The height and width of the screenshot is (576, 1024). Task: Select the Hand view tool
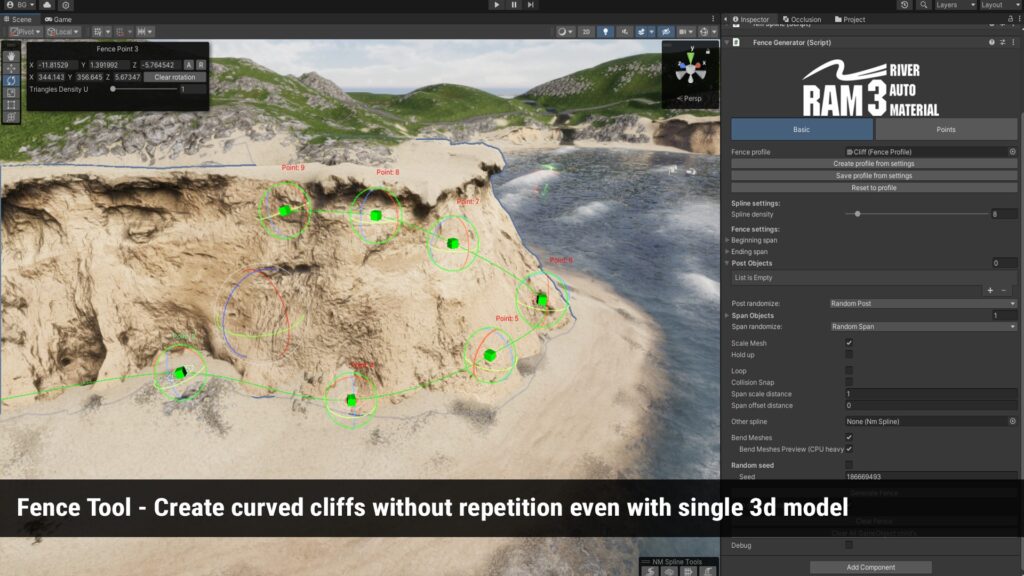[x=11, y=56]
